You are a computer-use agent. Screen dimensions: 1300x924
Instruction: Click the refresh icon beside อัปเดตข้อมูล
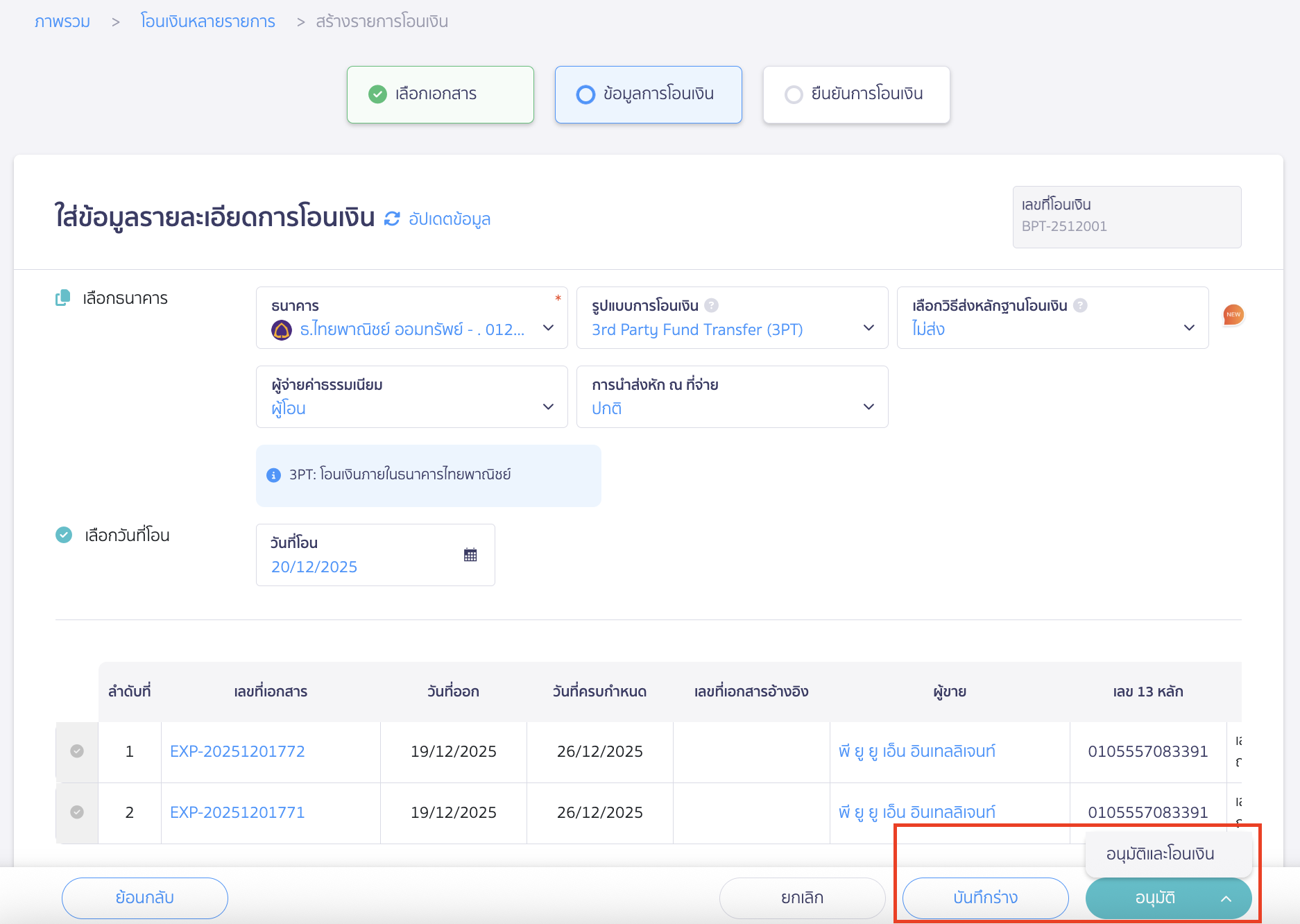[x=392, y=219]
